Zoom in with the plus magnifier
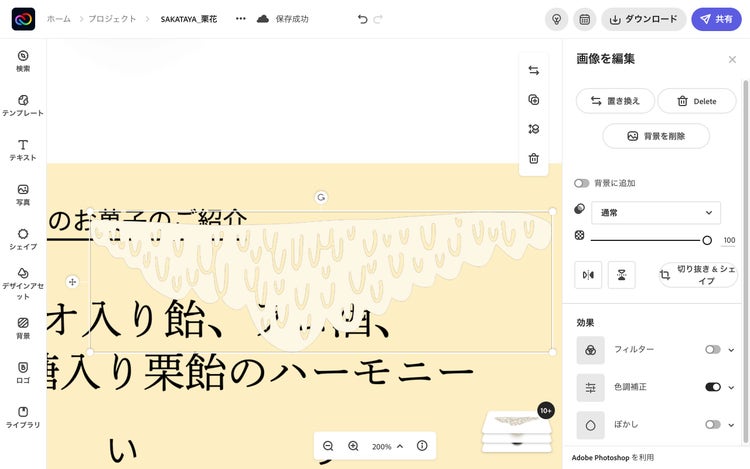This screenshot has width=750, height=469. [x=353, y=446]
